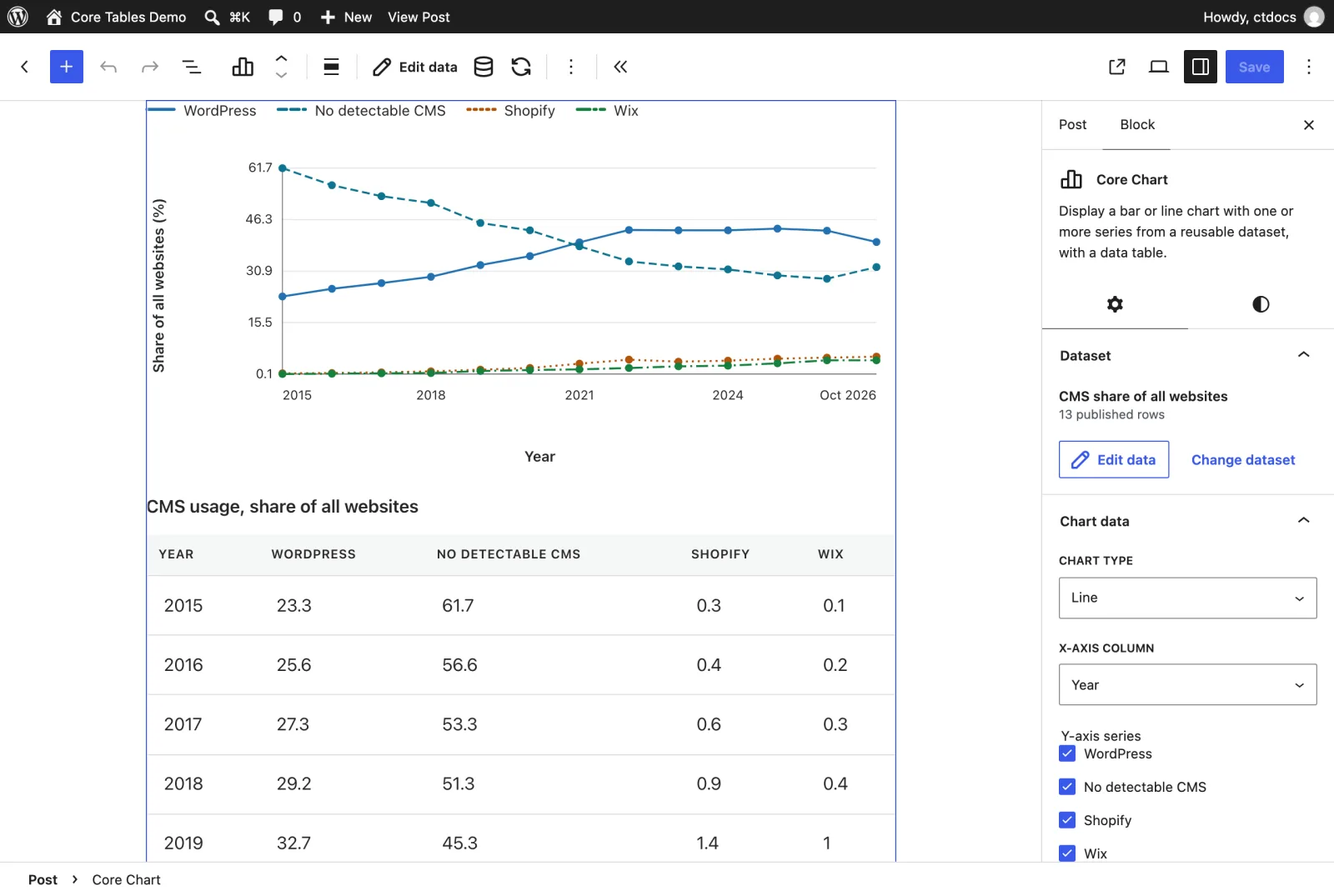This screenshot has height=896, width=1334.
Task: Click Post in the breadcrumb footer
Action: 43,879
